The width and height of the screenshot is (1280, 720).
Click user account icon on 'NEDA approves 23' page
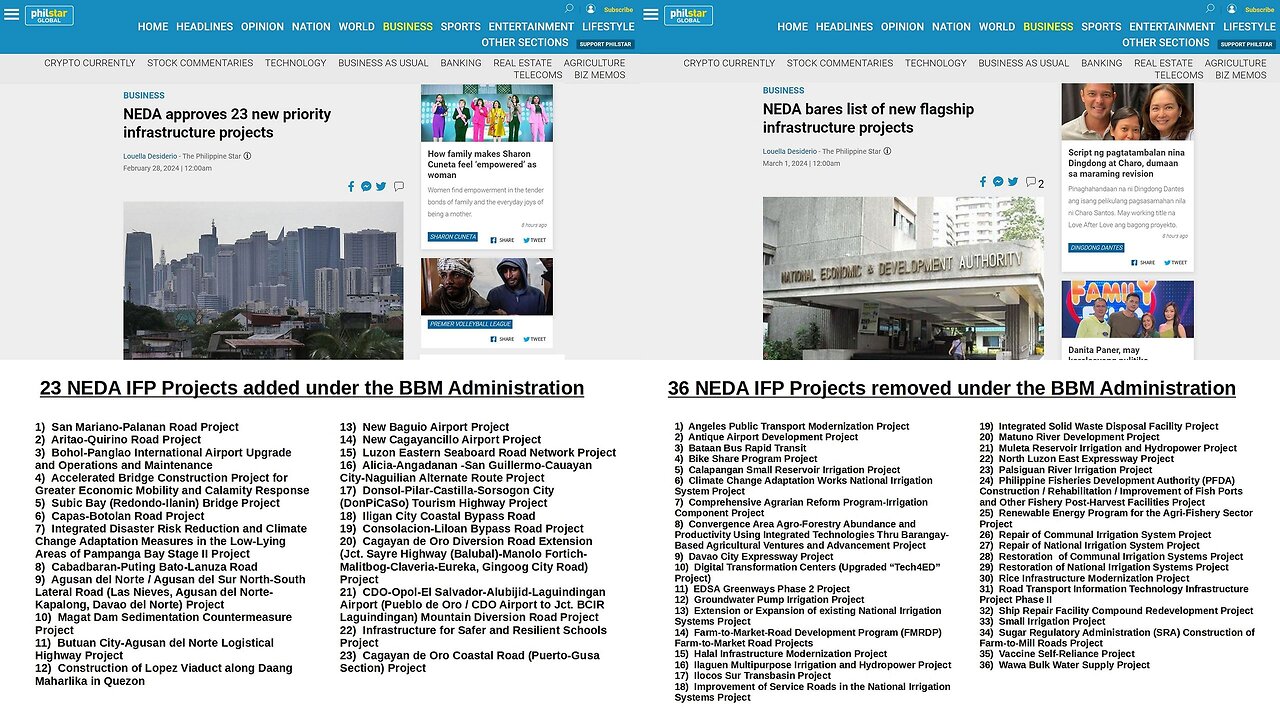tap(591, 9)
